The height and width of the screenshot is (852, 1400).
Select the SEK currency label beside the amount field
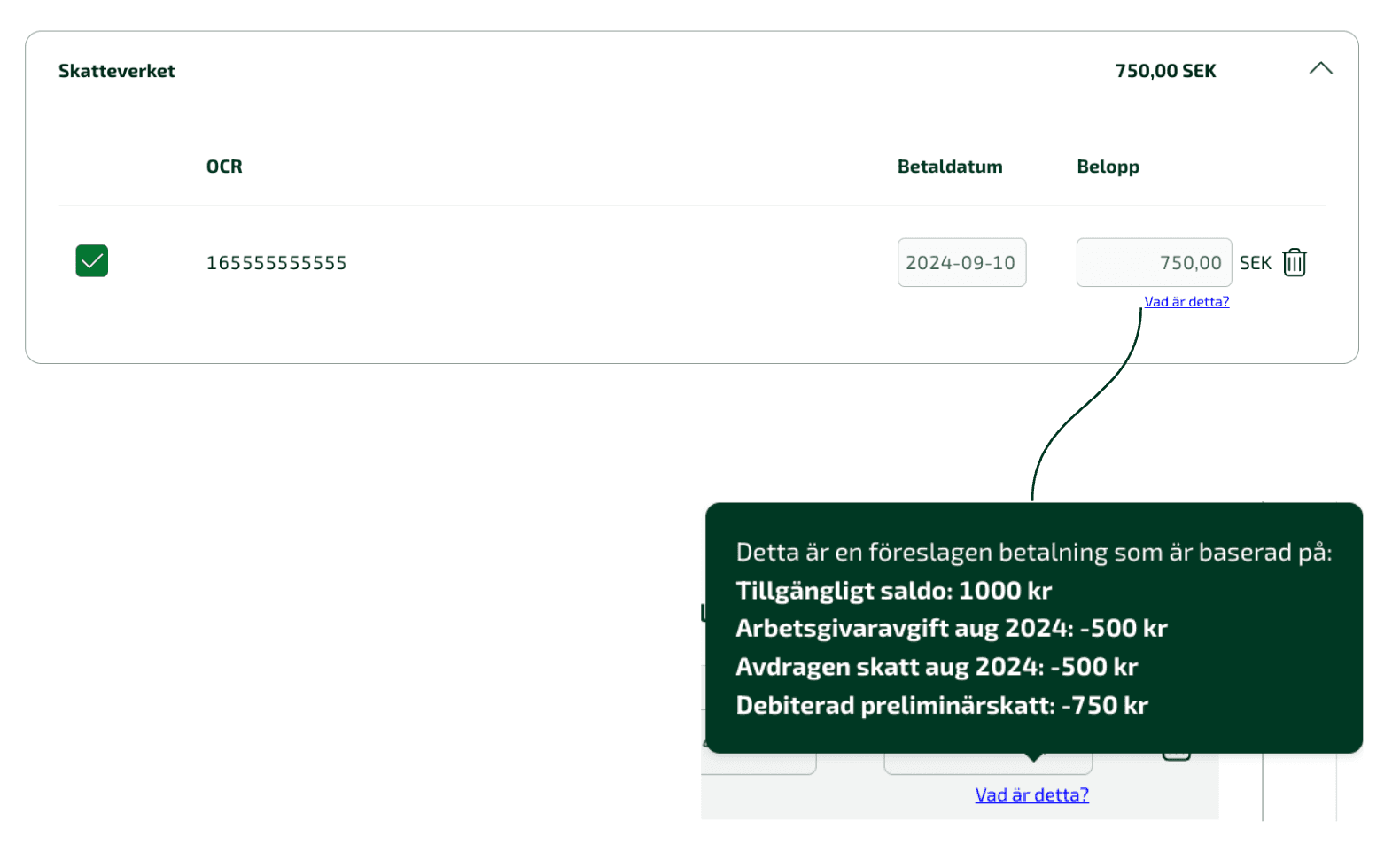coord(1255,263)
